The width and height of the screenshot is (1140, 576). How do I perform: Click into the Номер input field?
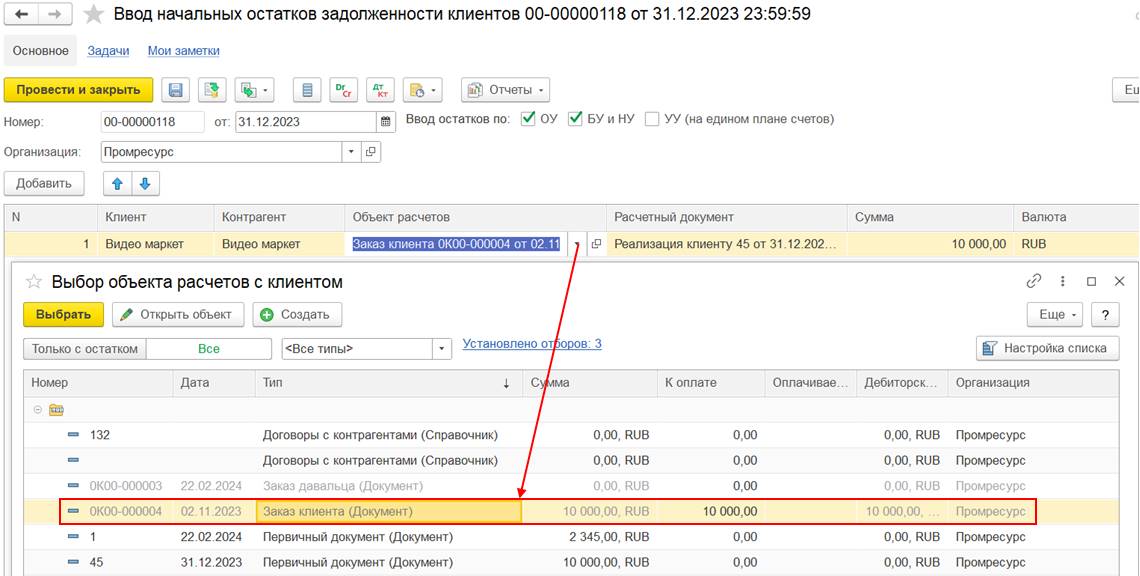coord(153,122)
